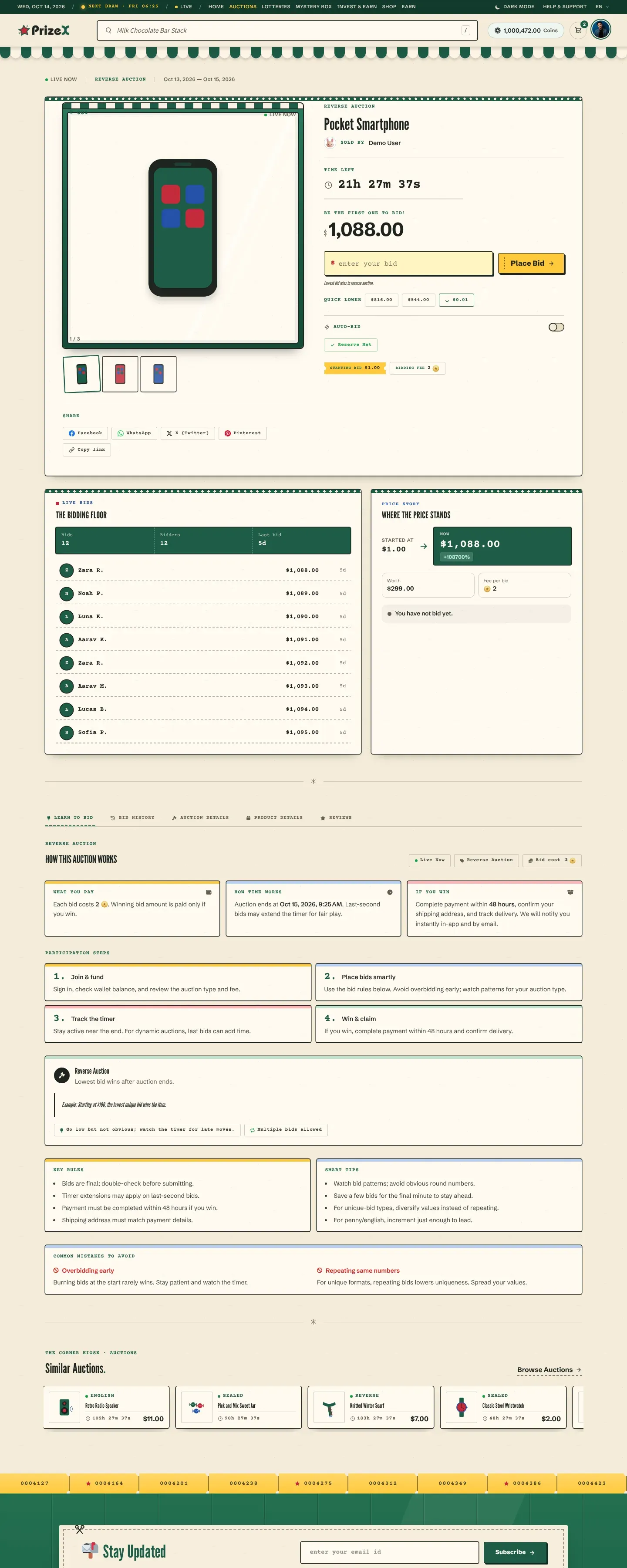Switch to the Bid History tab

tap(132, 818)
